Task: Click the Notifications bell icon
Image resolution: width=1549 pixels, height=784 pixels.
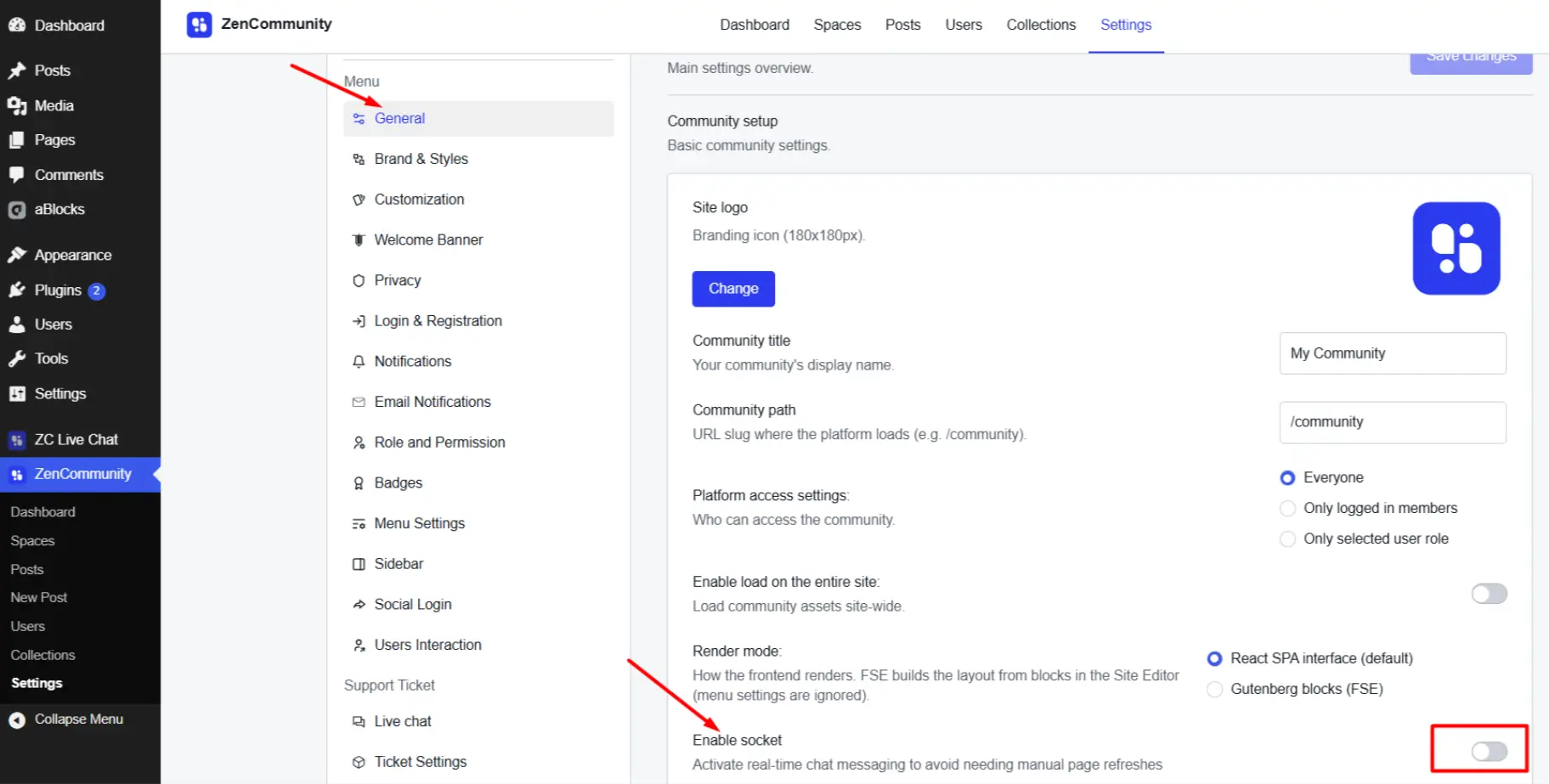Action: tap(359, 361)
